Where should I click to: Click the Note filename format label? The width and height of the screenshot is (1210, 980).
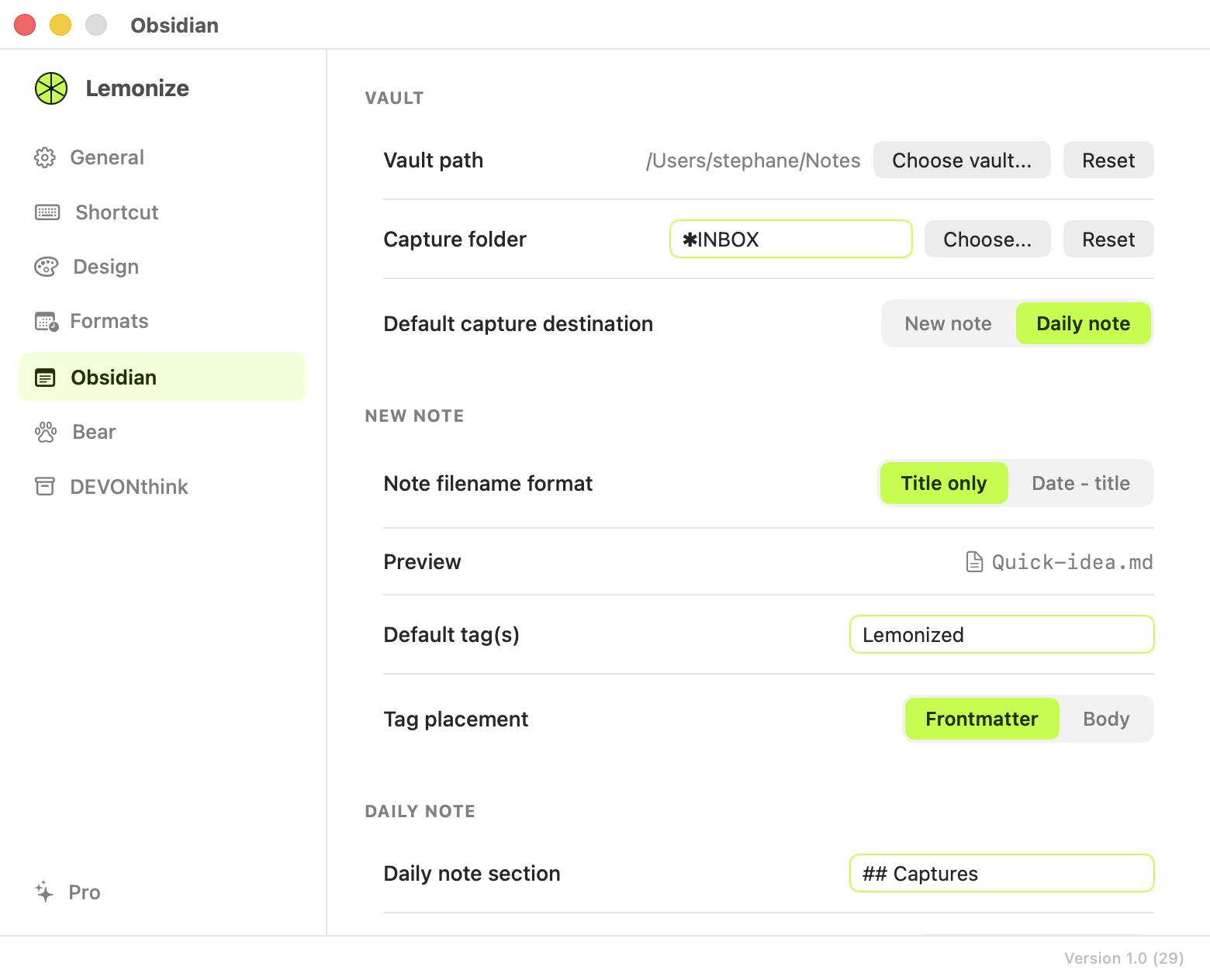[x=488, y=483]
